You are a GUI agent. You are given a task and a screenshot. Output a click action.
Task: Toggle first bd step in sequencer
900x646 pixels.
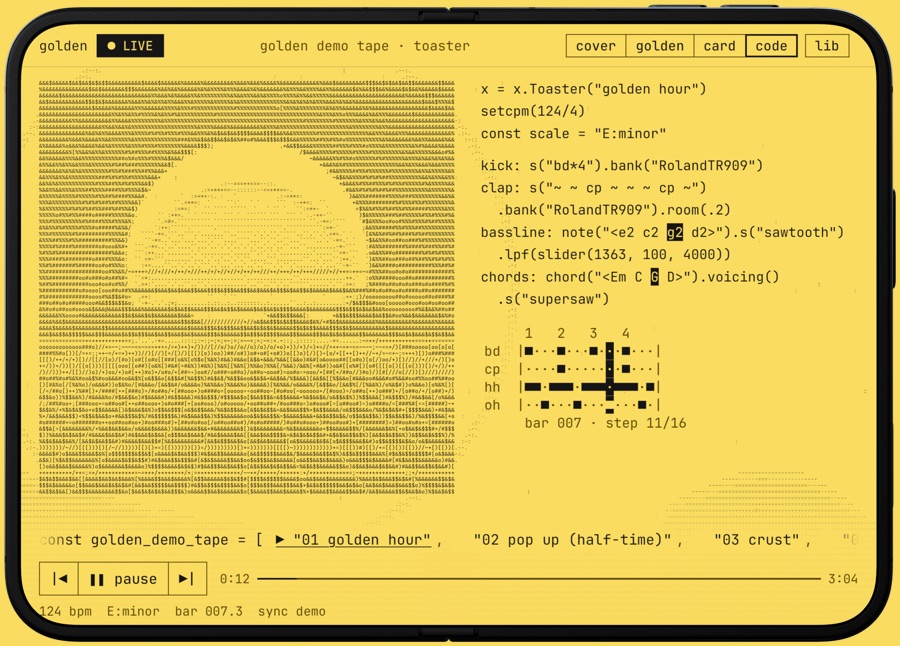529,351
